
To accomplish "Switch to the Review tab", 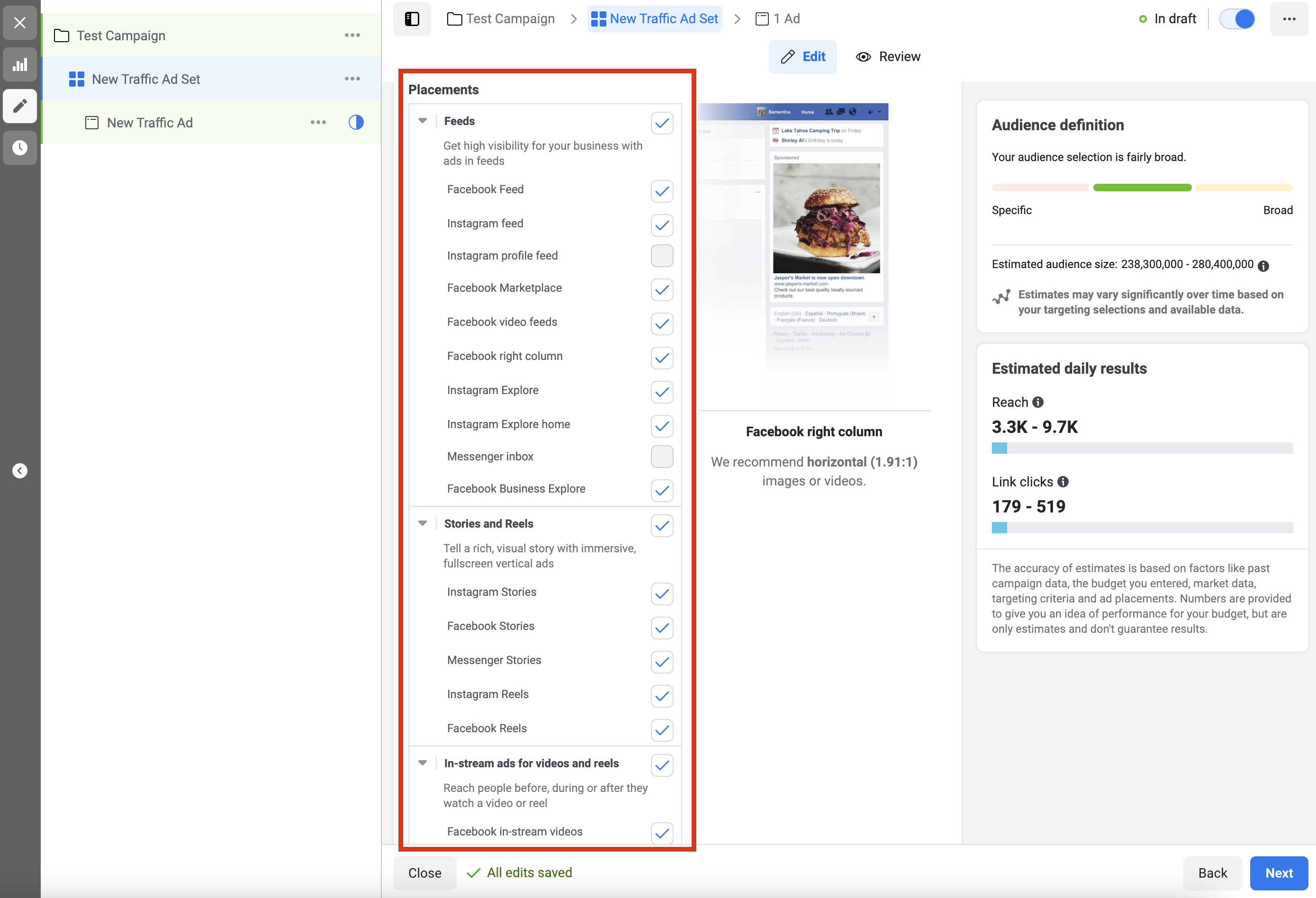I will (888, 57).
